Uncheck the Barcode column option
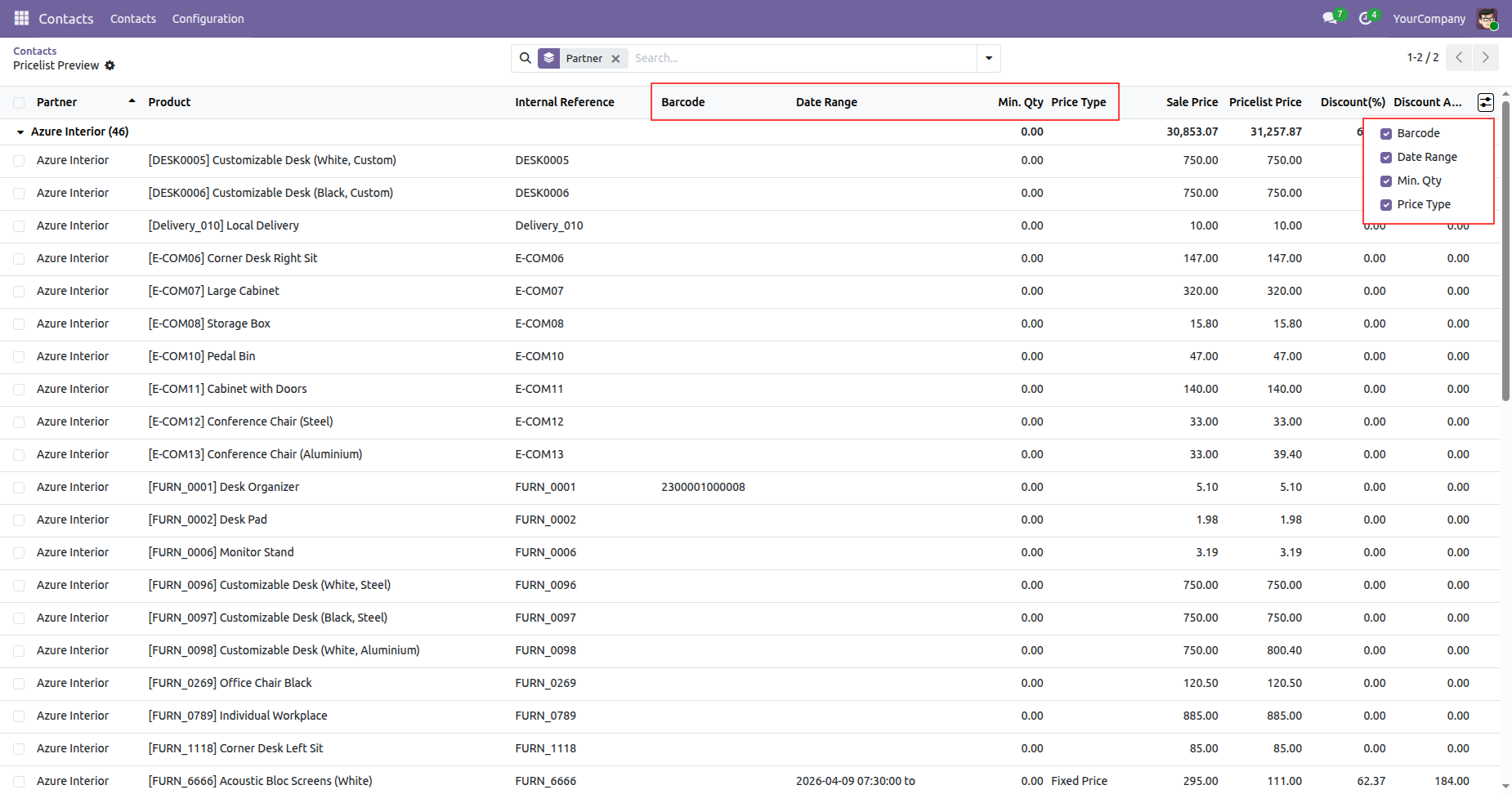1512x794 pixels. (x=1386, y=134)
